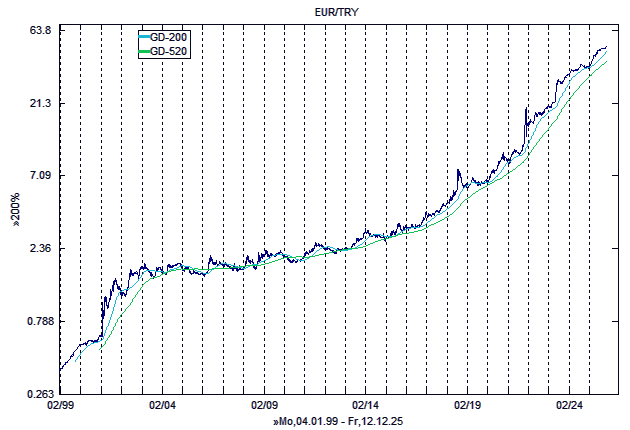Click the 02/04 x-axis date label
This screenshot has width=630, height=430.
pyautogui.click(x=162, y=407)
